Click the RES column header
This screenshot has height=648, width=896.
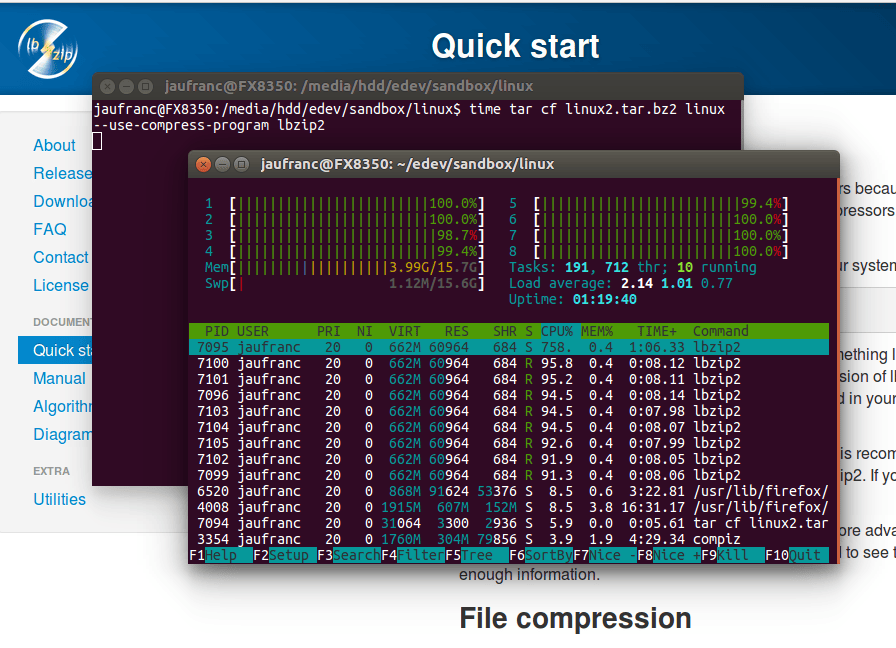(x=457, y=331)
